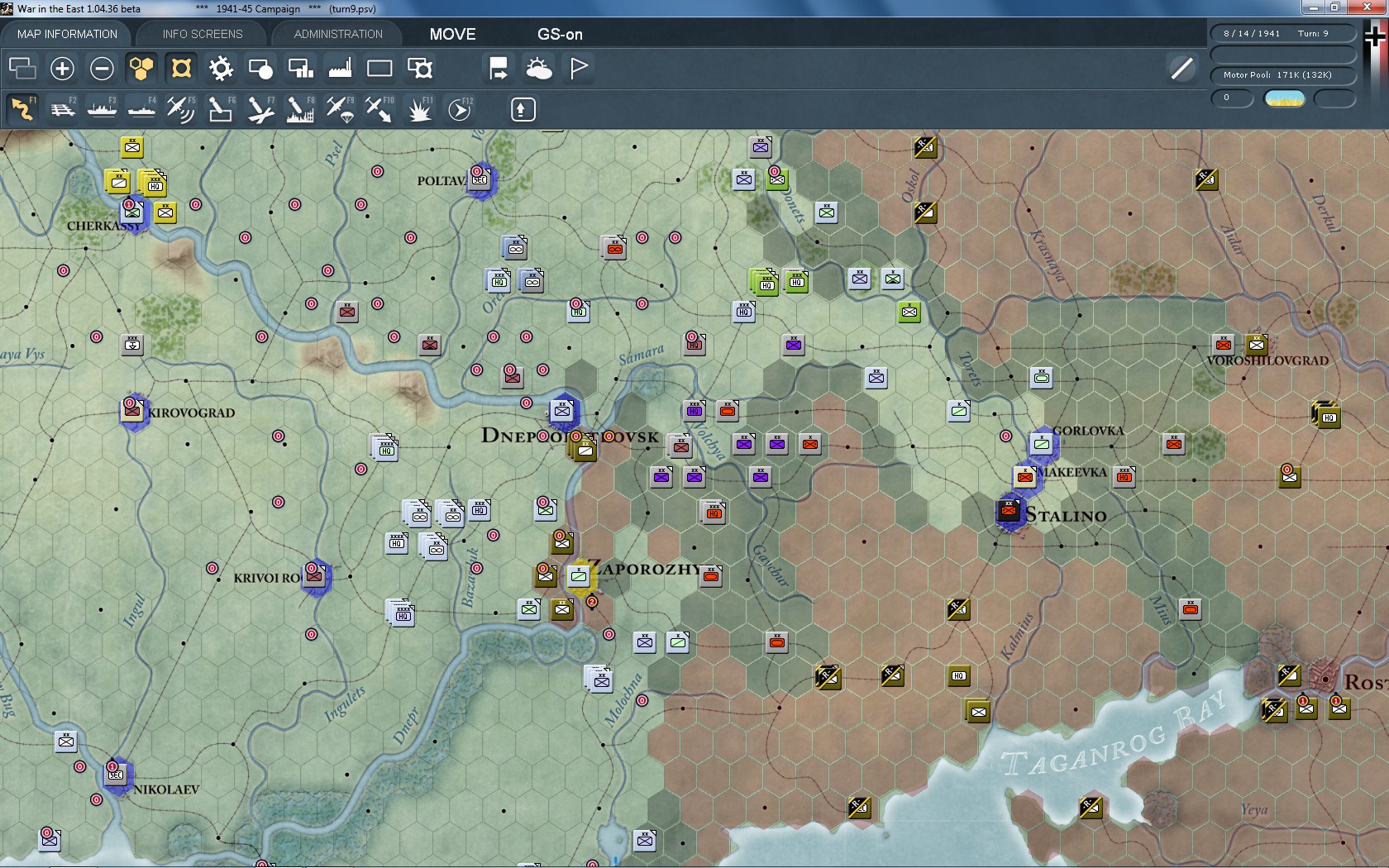Click the pill showing 0

point(1232,98)
